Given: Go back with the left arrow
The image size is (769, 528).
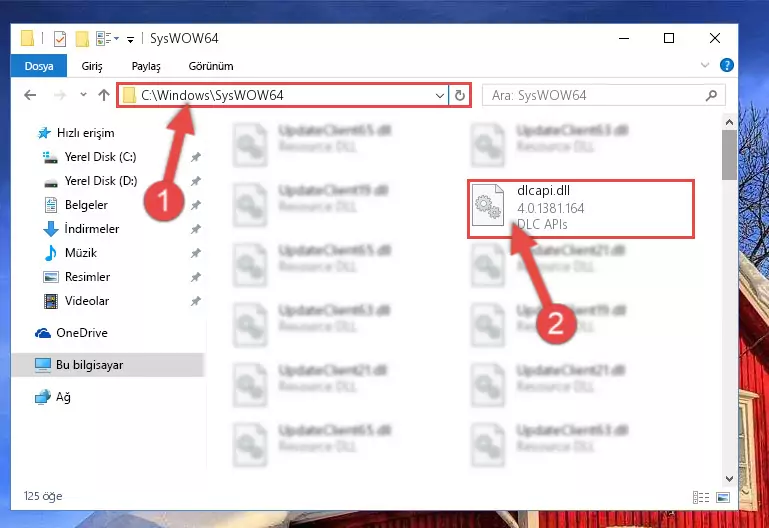Looking at the screenshot, I should click(30, 95).
